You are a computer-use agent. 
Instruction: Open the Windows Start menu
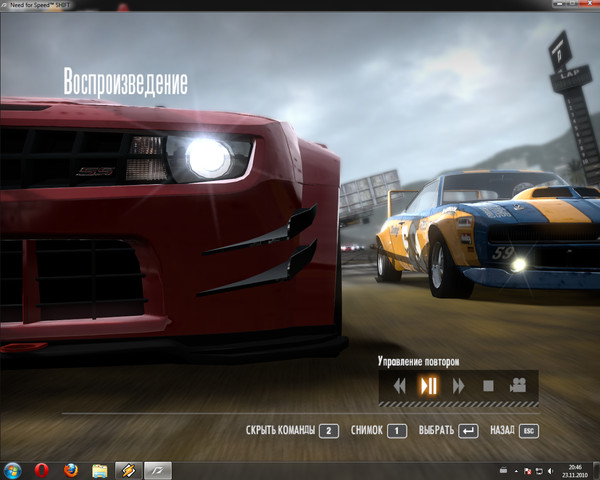coord(12,470)
